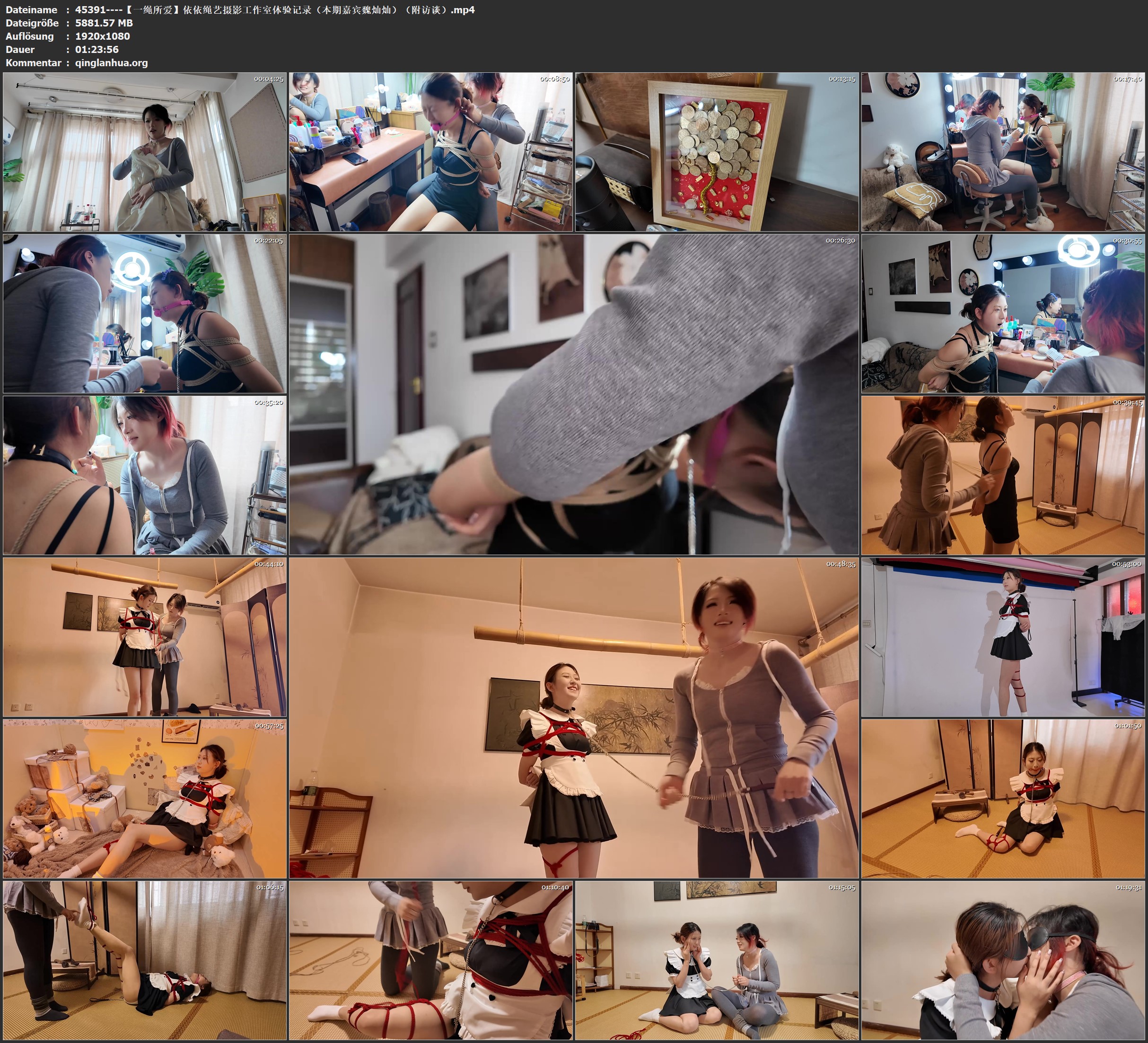Select the thumbnail marked 00:39:45

[x=1002, y=475]
